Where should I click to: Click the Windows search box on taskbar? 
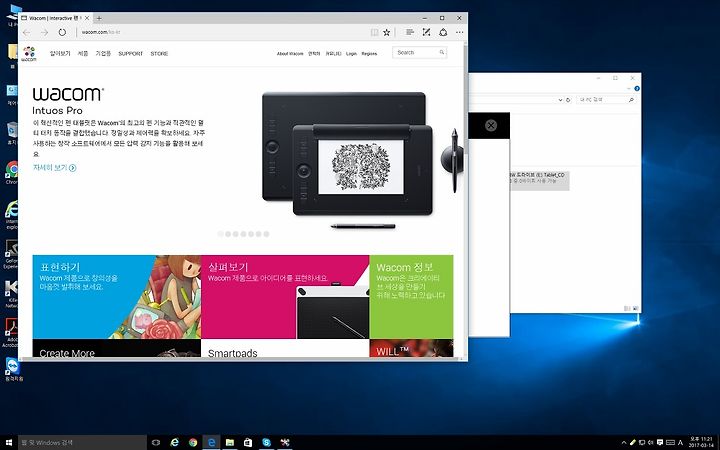pyautogui.click(x=82, y=443)
